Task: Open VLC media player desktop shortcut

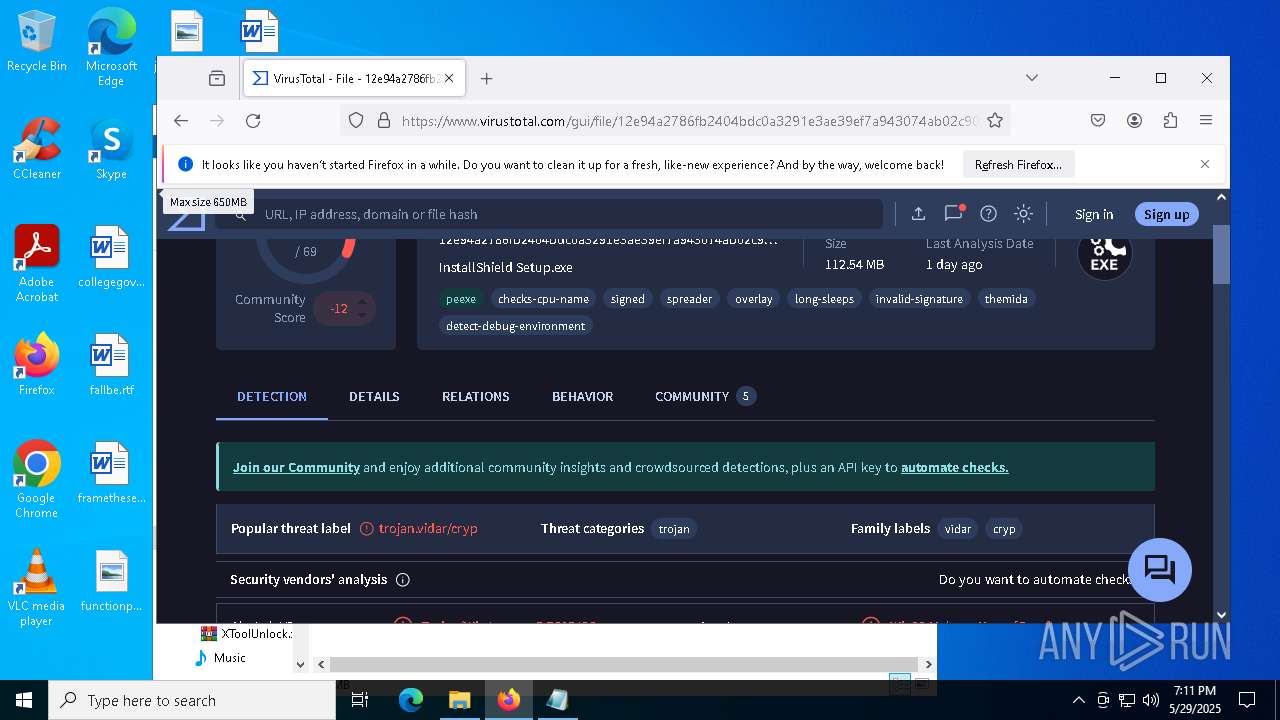Action: point(37,588)
